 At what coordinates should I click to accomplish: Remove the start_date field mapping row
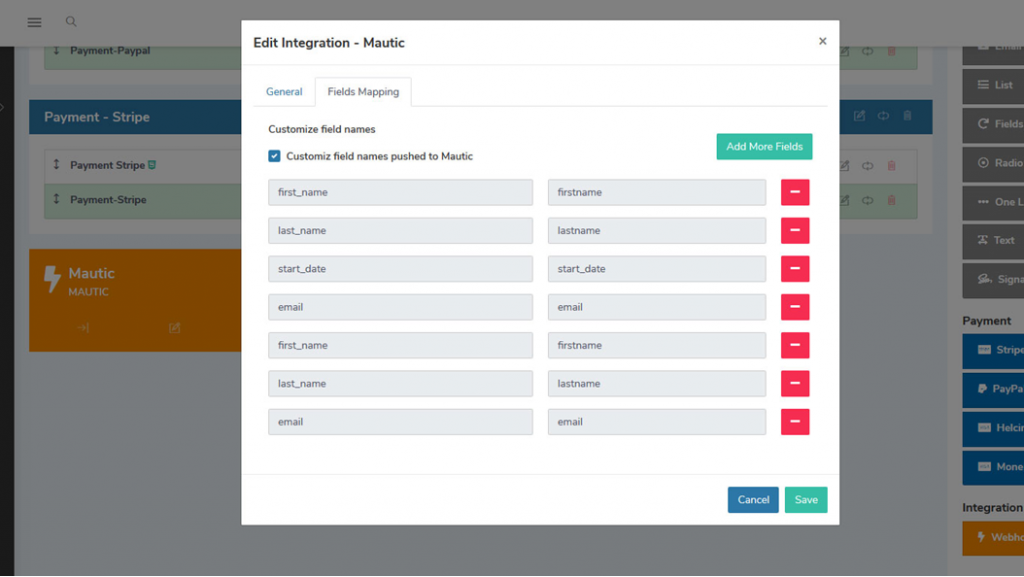[x=795, y=269]
